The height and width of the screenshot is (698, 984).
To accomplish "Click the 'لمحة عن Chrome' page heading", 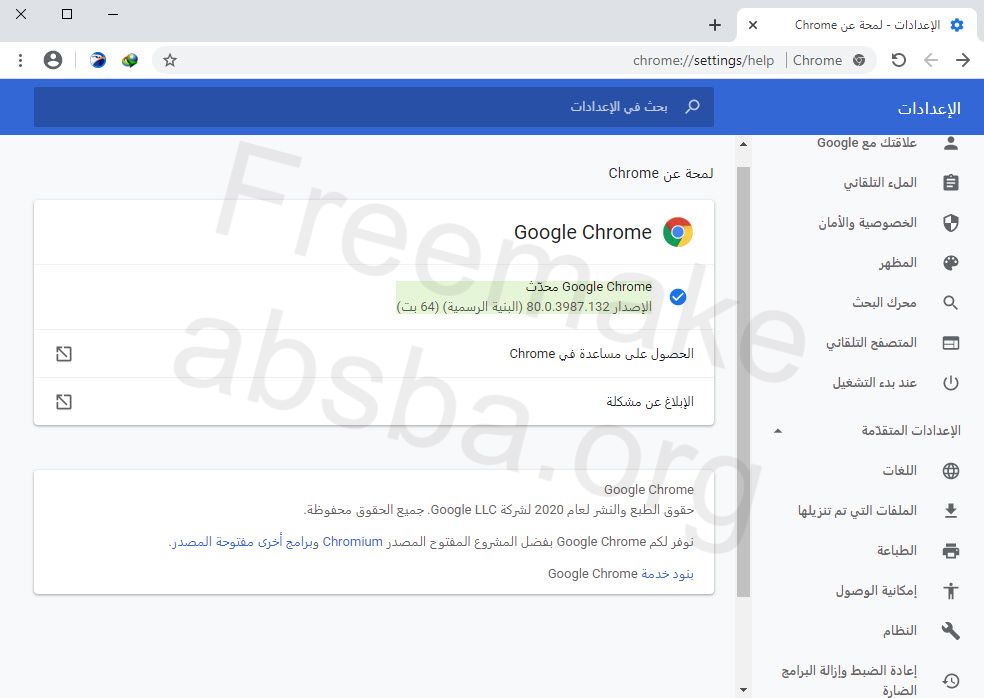I will (661, 173).
